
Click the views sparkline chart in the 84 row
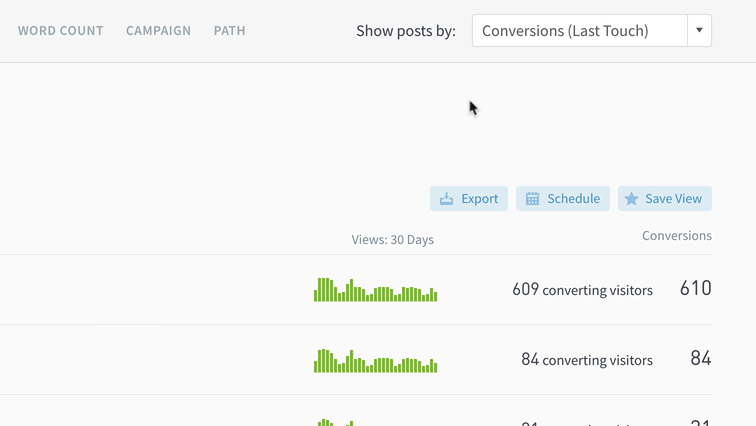(x=376, y=360)
